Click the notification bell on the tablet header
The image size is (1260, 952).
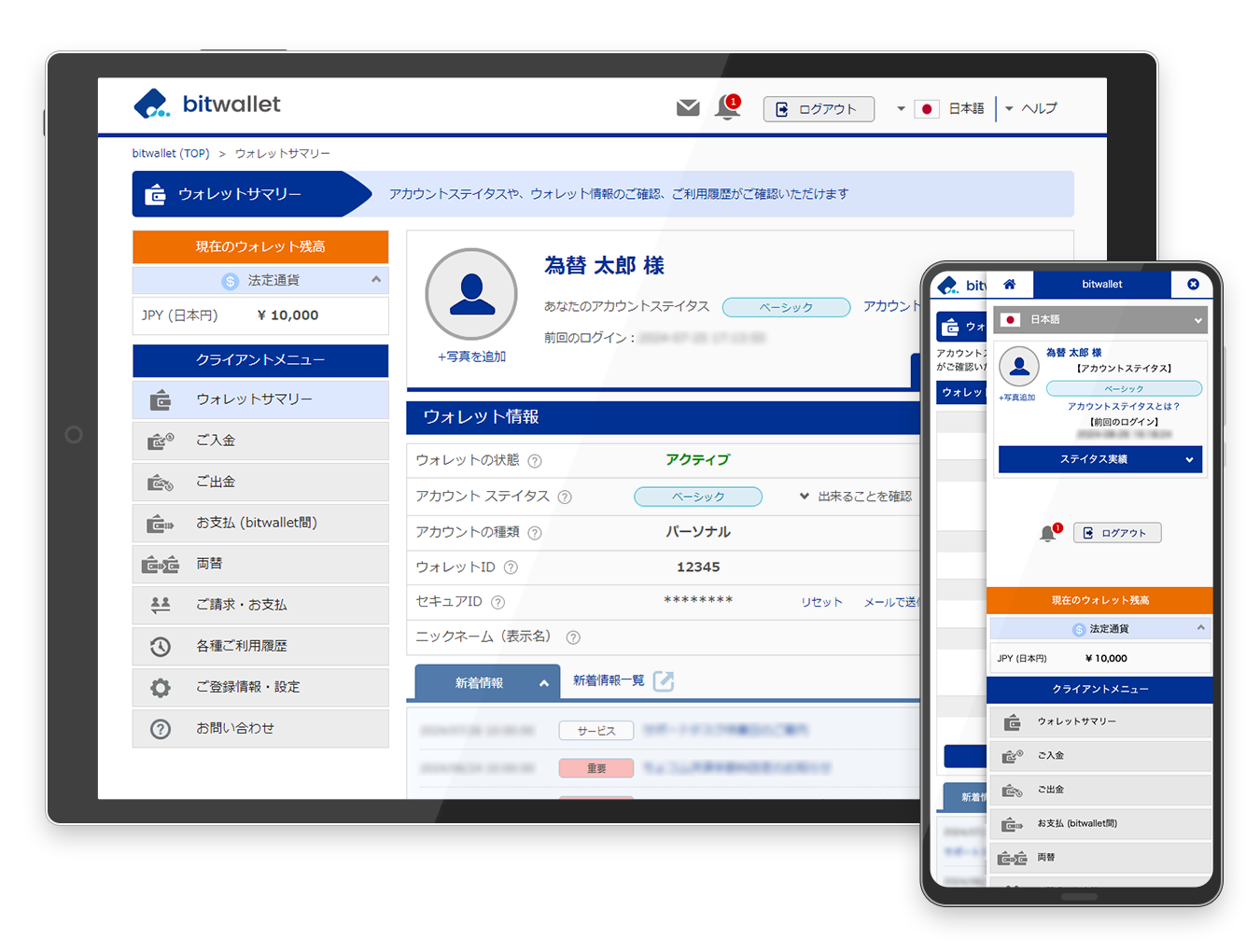tap(727, 108)
